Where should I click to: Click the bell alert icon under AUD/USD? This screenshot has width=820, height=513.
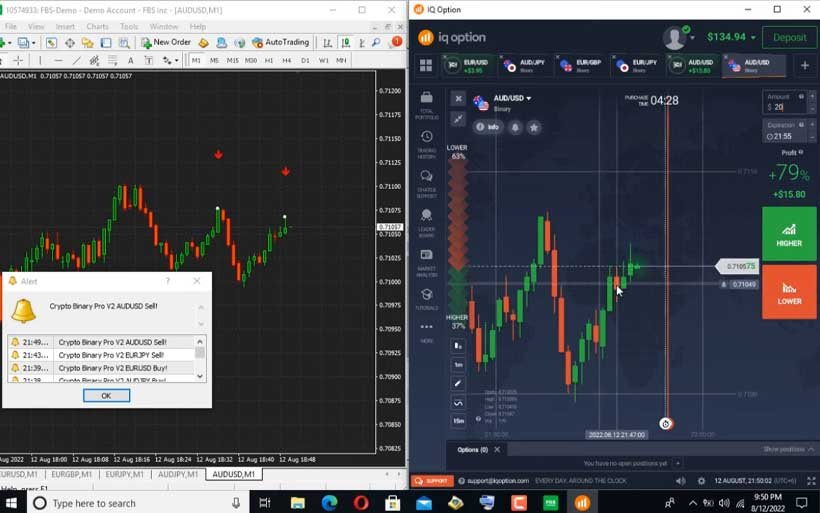(x=516, y=128)
